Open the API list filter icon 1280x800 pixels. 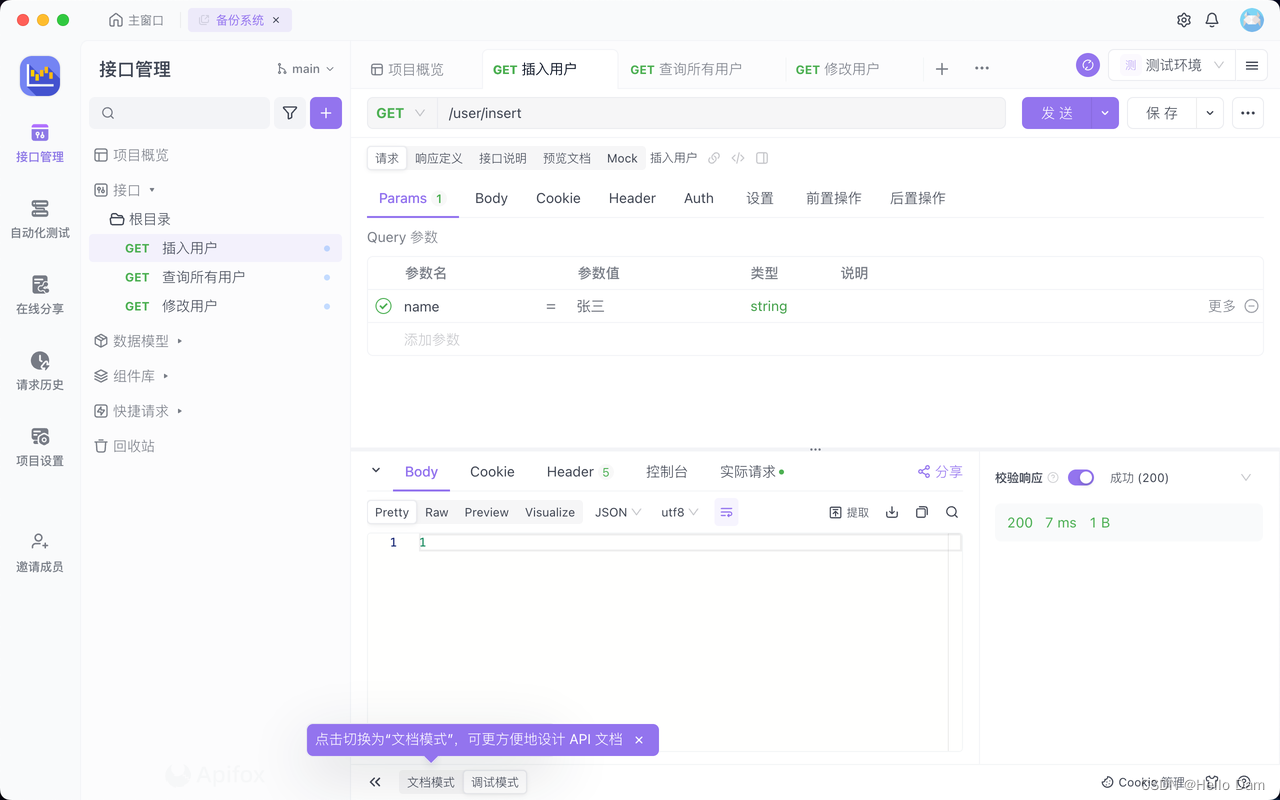(289, 113)
